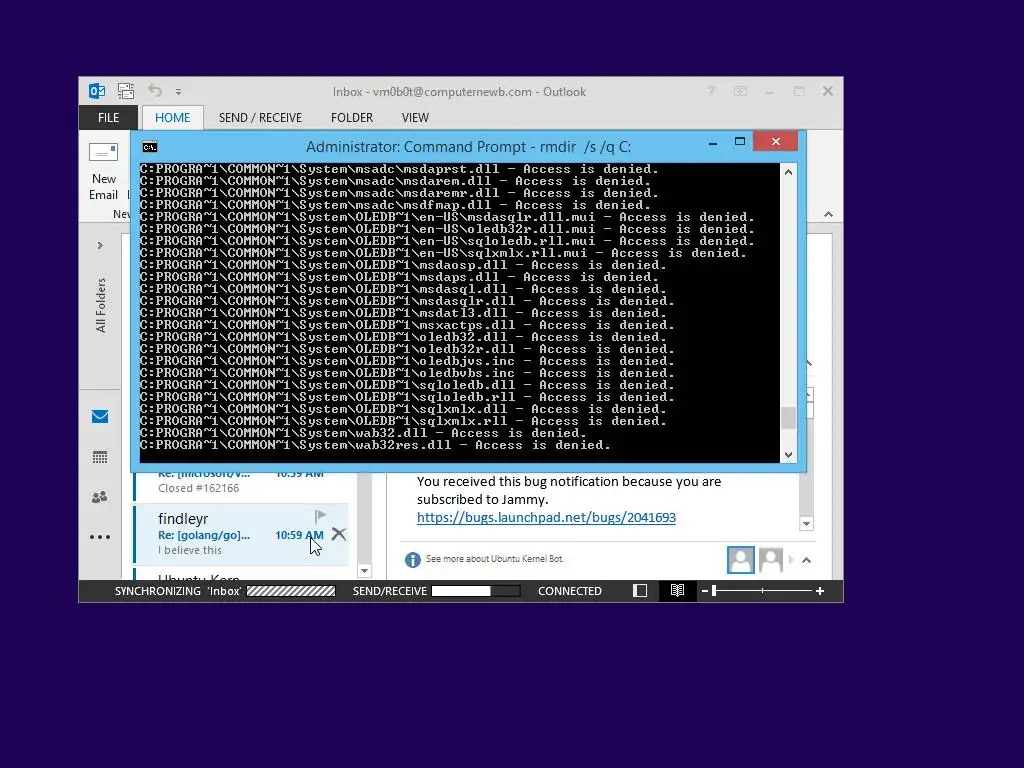
Task: Click See more about Ubuntu Kernel Bot
Action: (x=494, y=559)
